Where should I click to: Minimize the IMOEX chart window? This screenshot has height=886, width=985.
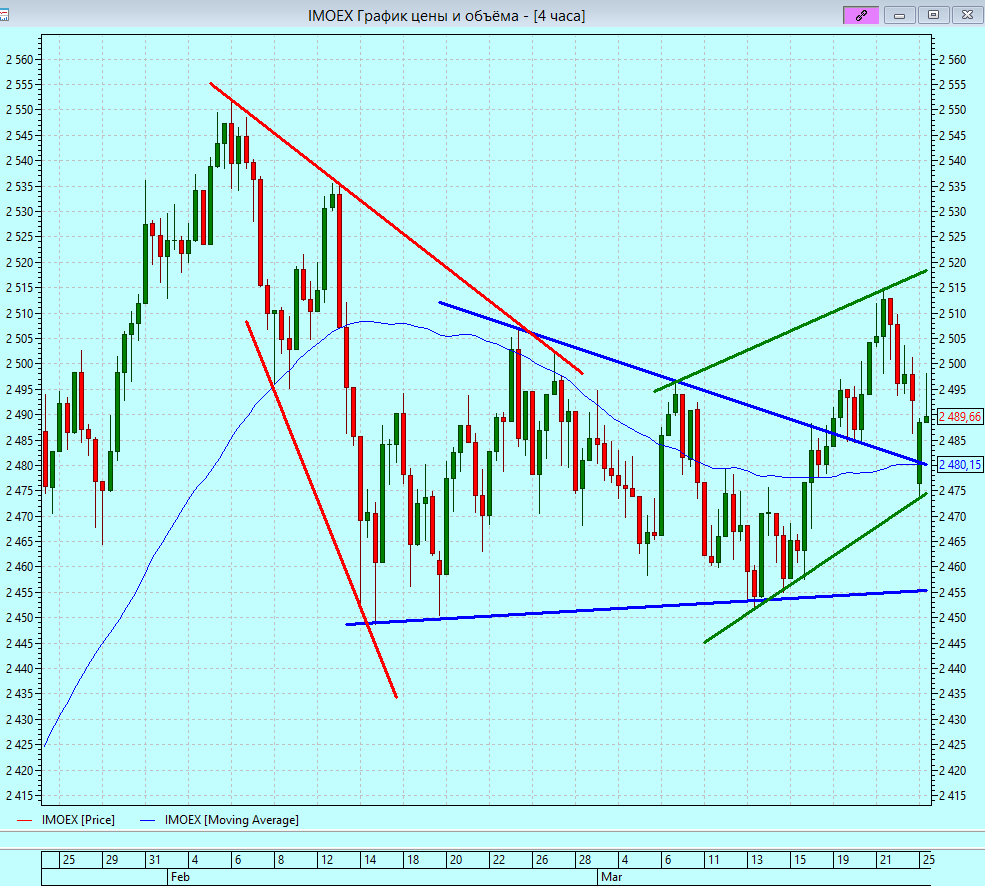click(x=900, y=15)
